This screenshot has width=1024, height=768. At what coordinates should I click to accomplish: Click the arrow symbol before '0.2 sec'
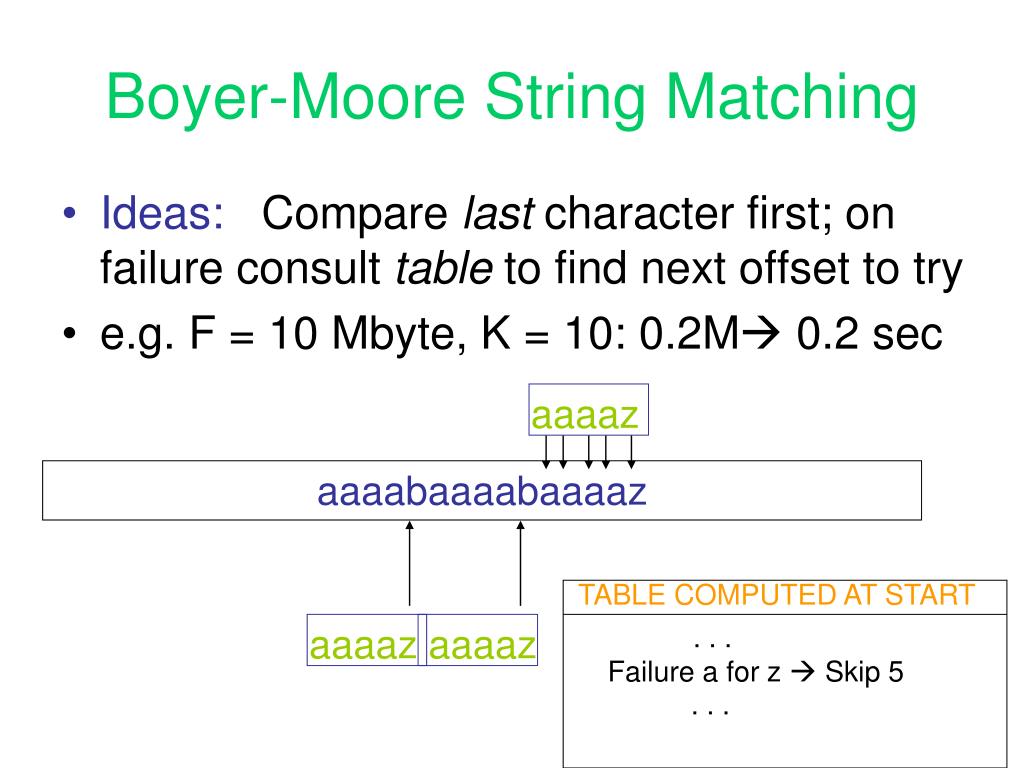click(761, 332)
